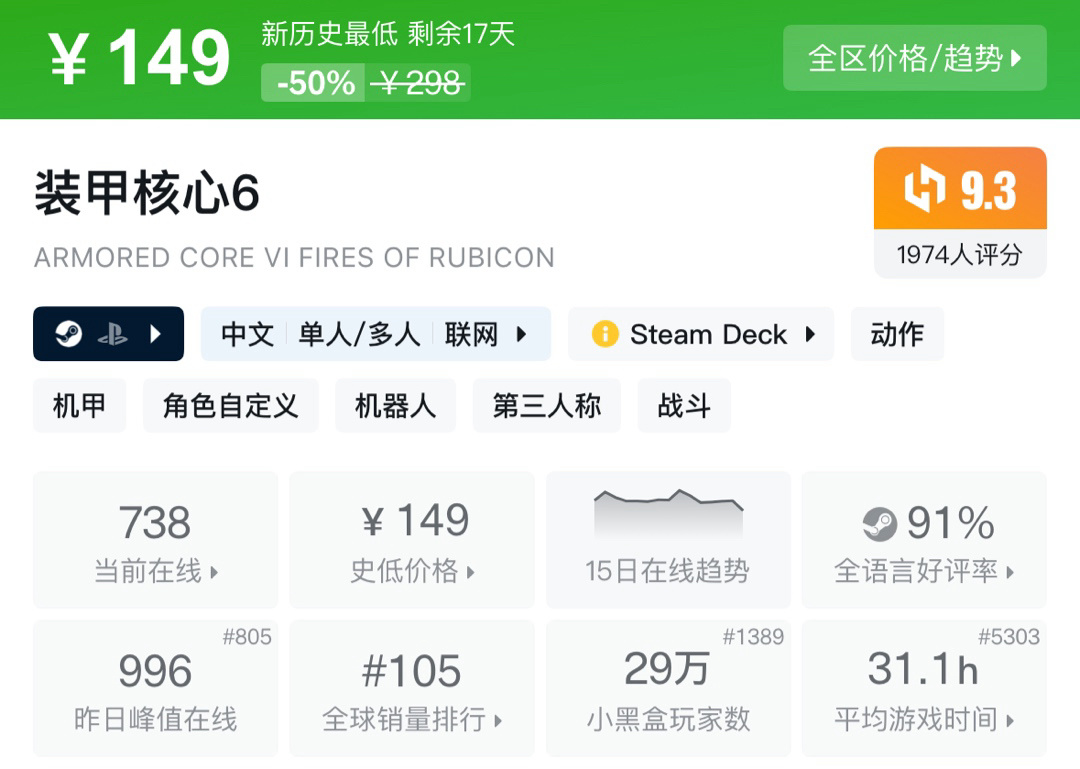
Task: Tap the 机器人 tag
Action: tap(395, 406)
